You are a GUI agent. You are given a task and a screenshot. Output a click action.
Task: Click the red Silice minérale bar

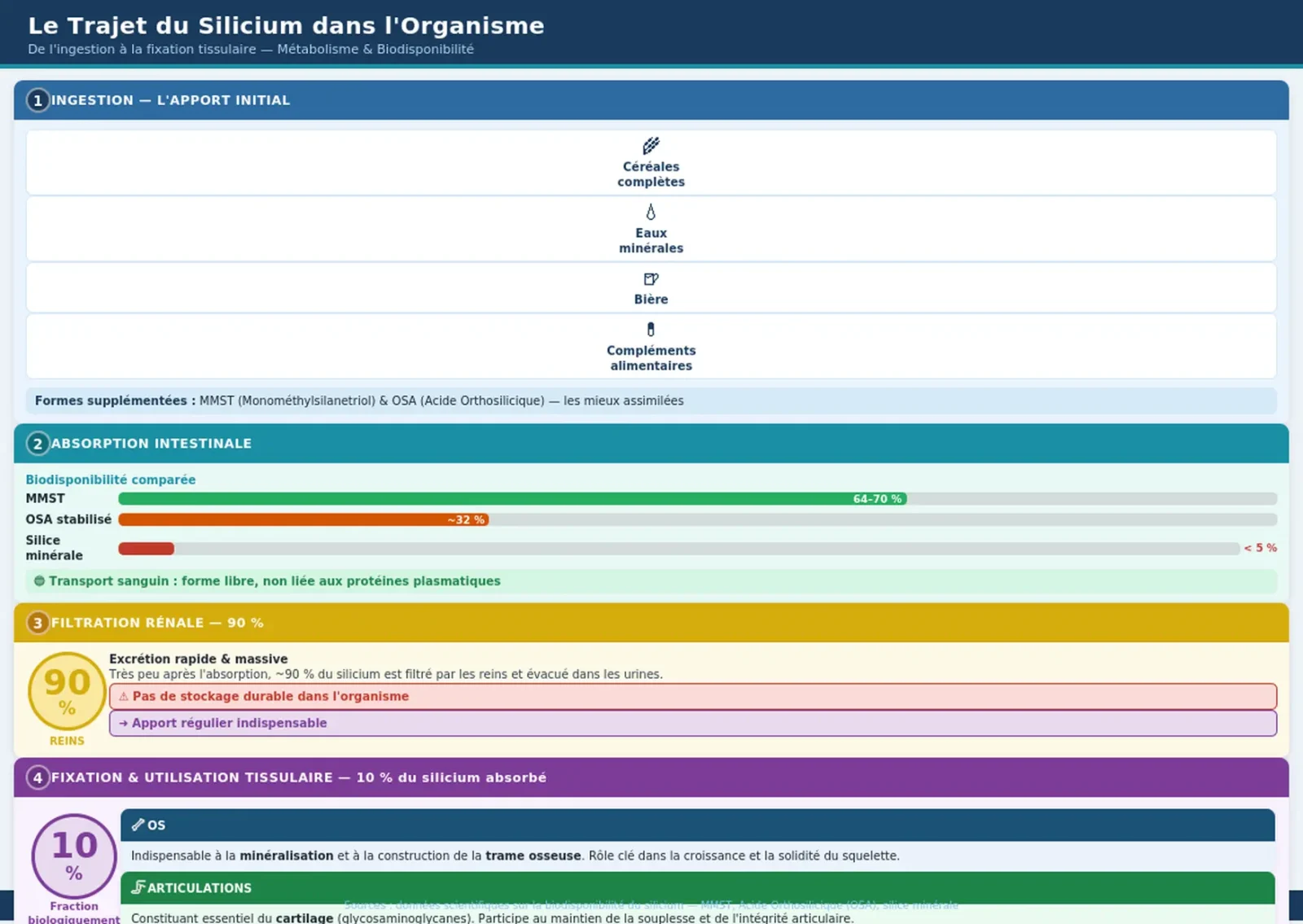146,549
